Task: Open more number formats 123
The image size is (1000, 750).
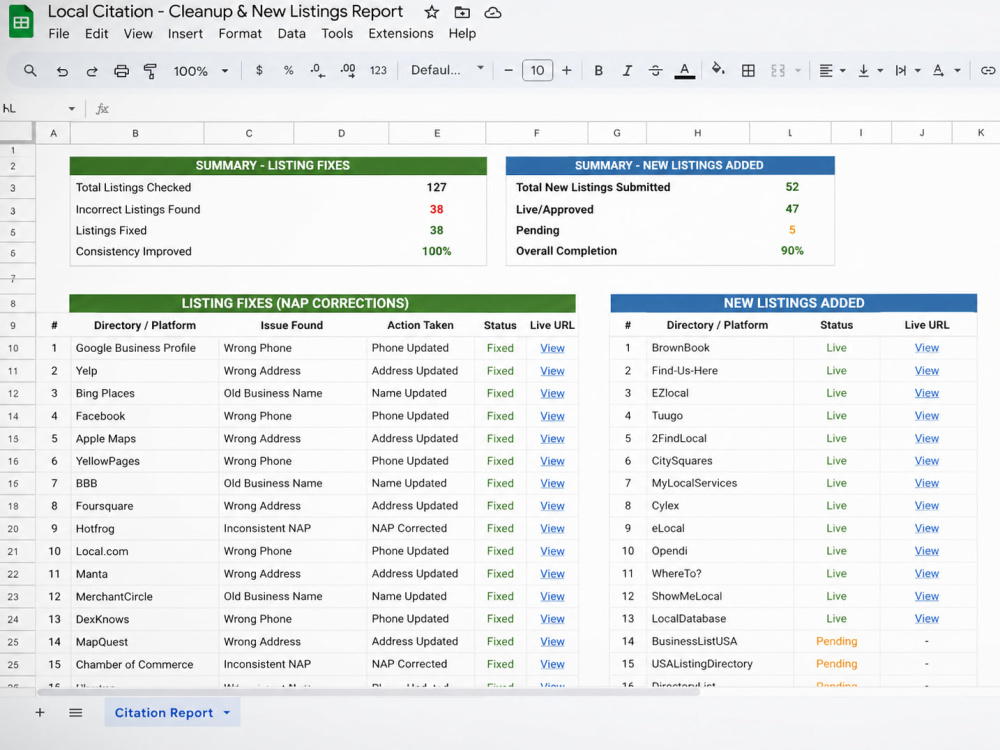Action: pos(378,70)
